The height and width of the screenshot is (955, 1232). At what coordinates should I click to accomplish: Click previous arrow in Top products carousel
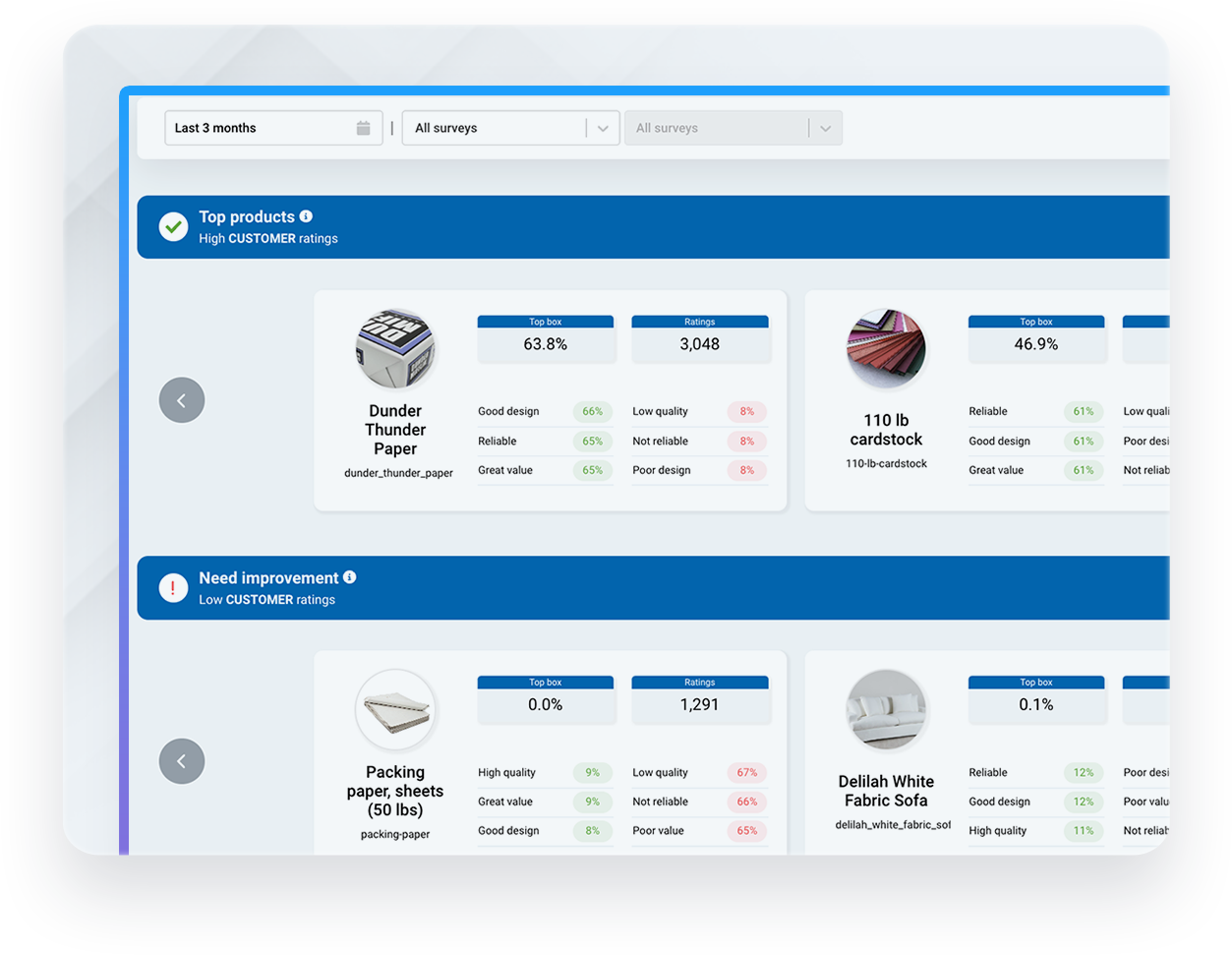tap(182, 400)
